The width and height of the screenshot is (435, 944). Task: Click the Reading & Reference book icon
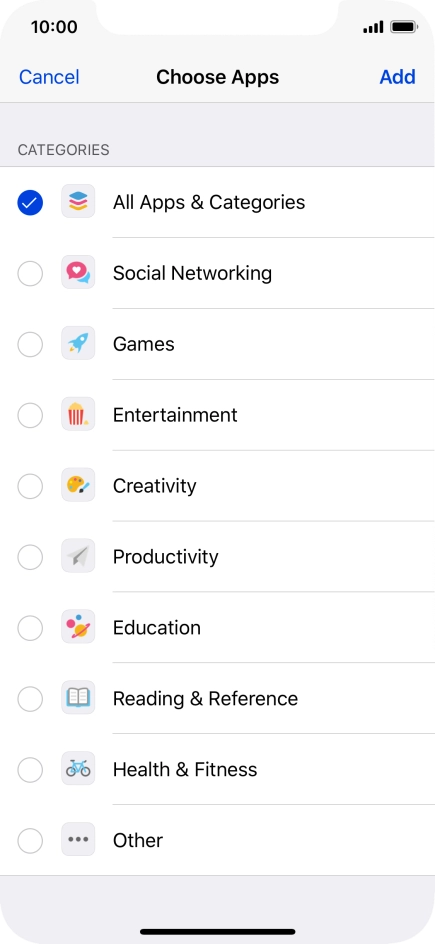tap(78, 698)
